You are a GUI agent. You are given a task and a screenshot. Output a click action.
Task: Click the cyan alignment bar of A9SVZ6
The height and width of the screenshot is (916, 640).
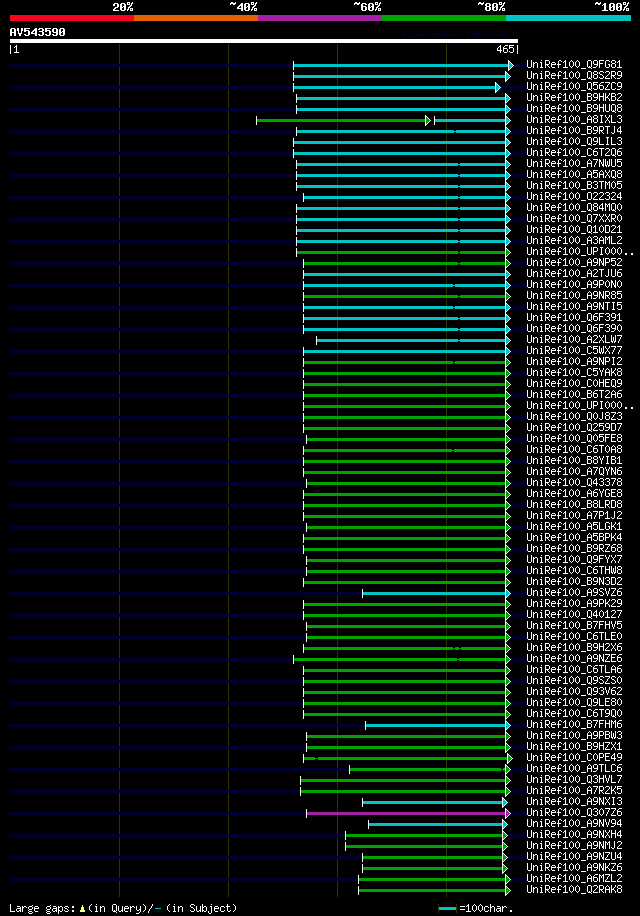click(x=436, y=594)
